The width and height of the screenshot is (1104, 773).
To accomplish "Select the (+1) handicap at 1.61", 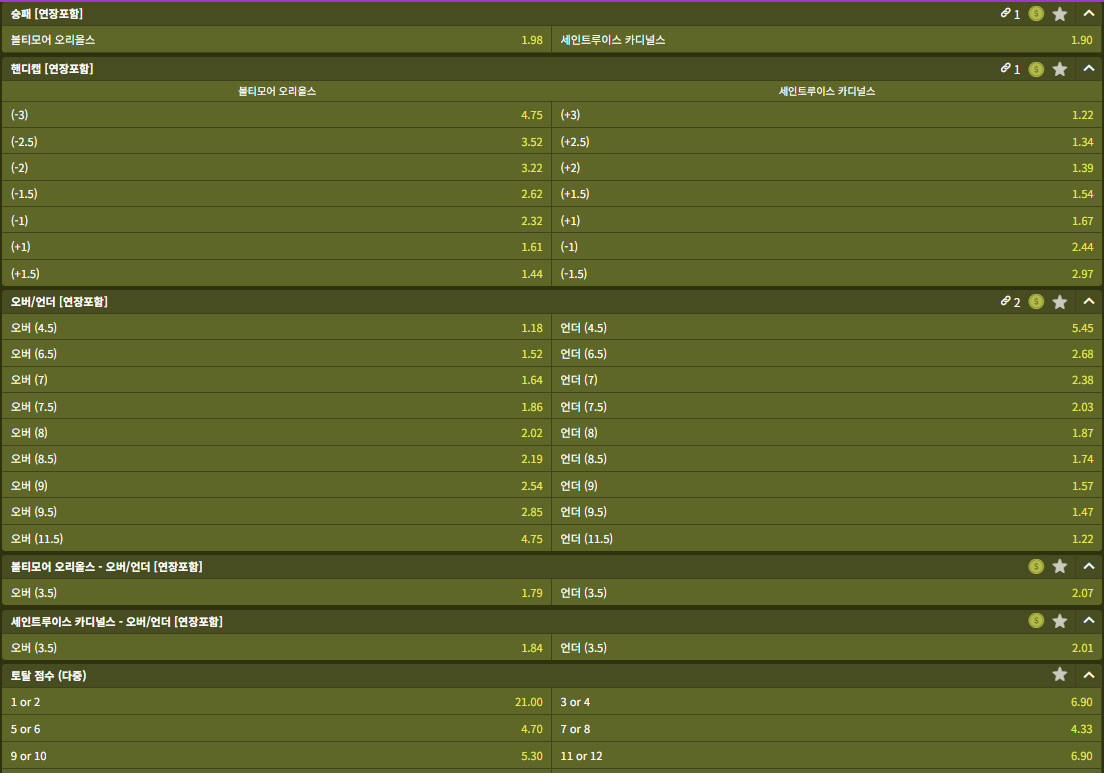I will (x=277, y=247).
